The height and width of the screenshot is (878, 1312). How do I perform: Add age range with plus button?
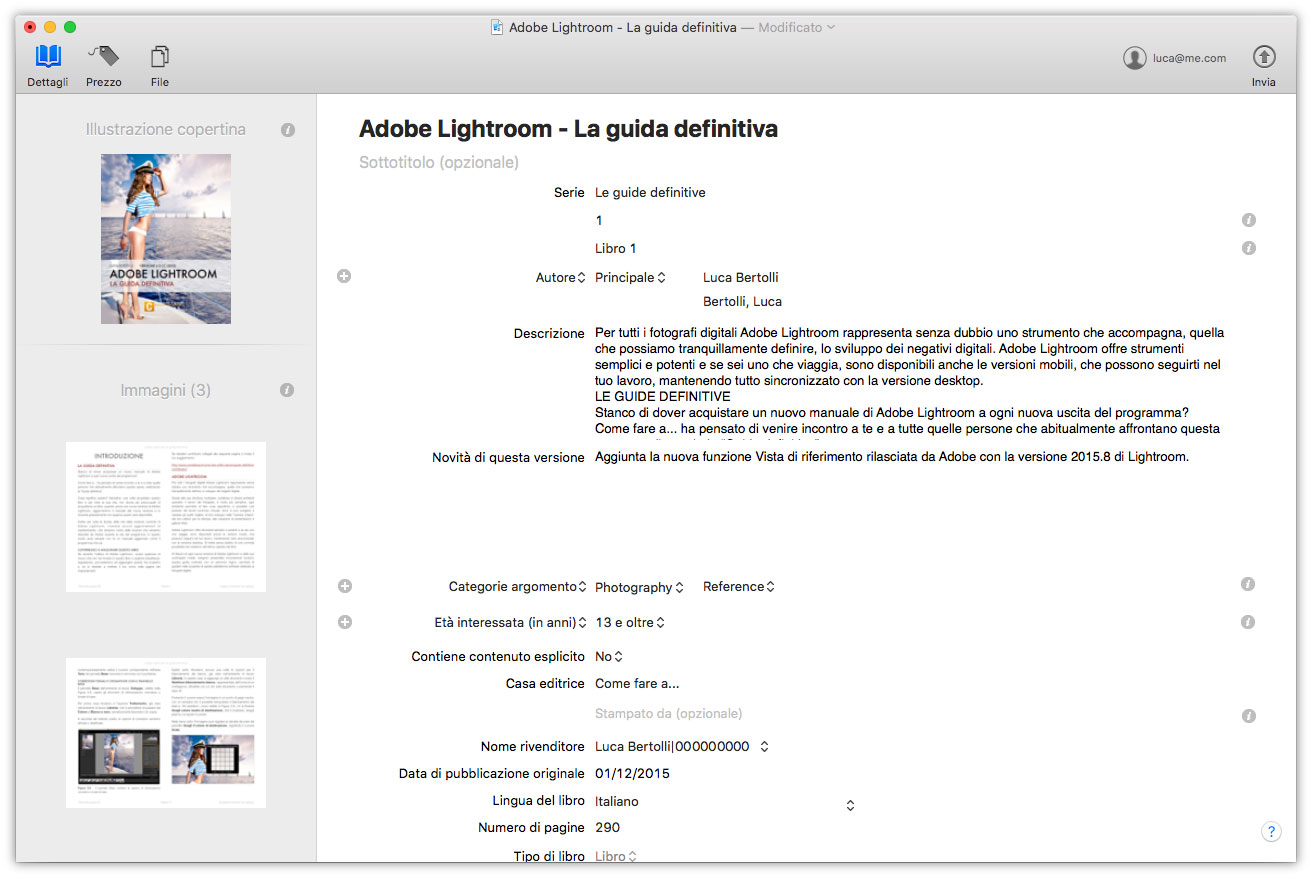[345, 622]
